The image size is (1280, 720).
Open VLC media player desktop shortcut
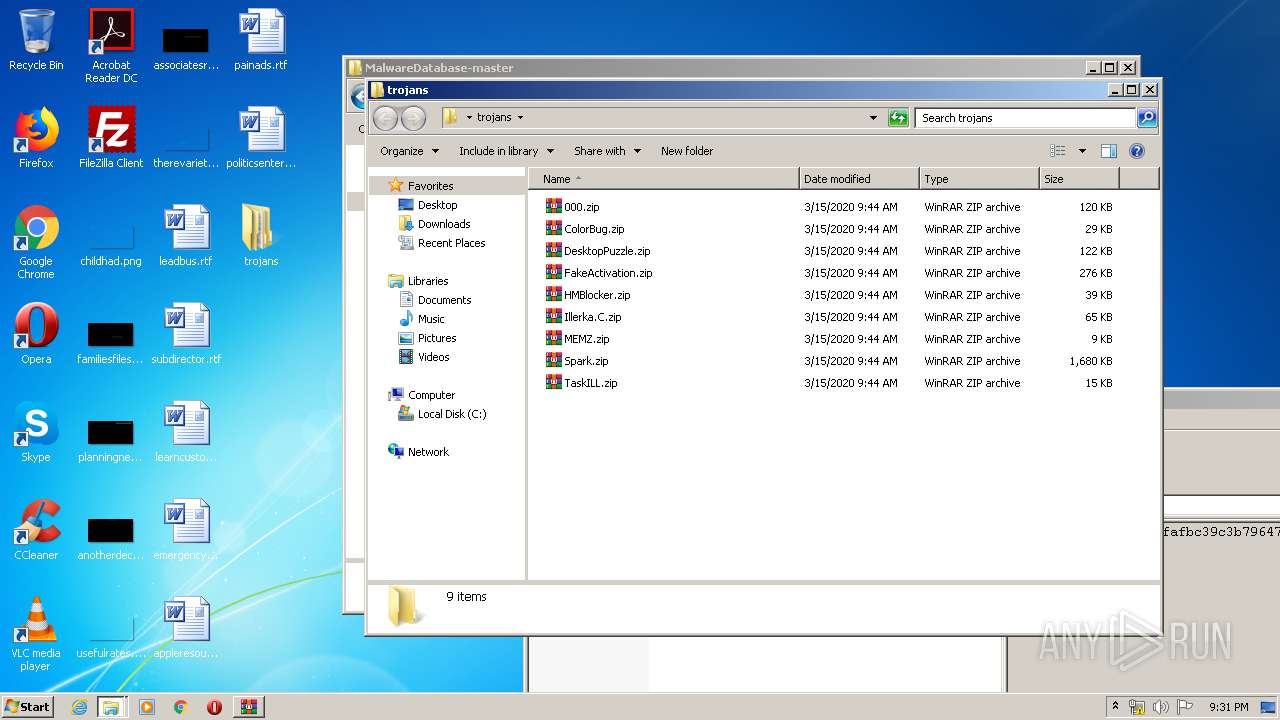point(36,634)
